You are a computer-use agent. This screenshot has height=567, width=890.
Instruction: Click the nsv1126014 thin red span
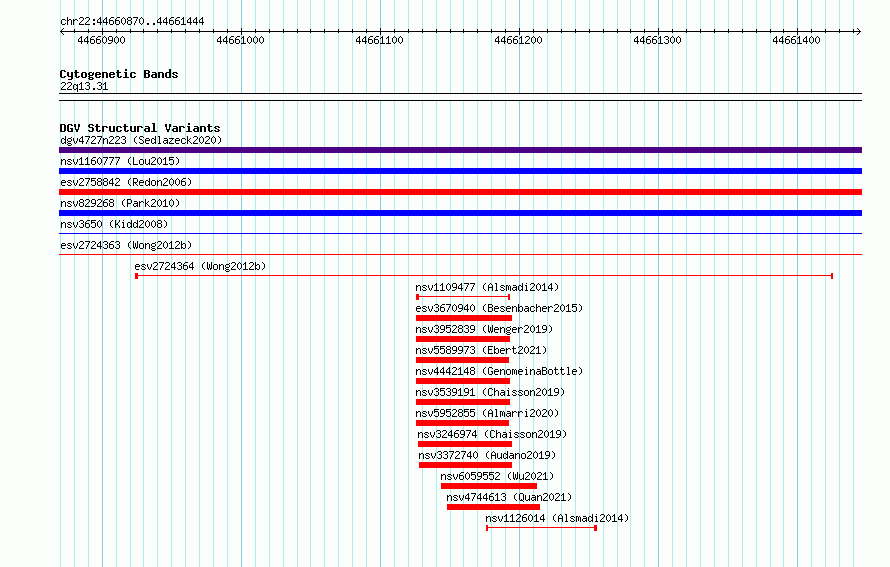coord(541,528)
